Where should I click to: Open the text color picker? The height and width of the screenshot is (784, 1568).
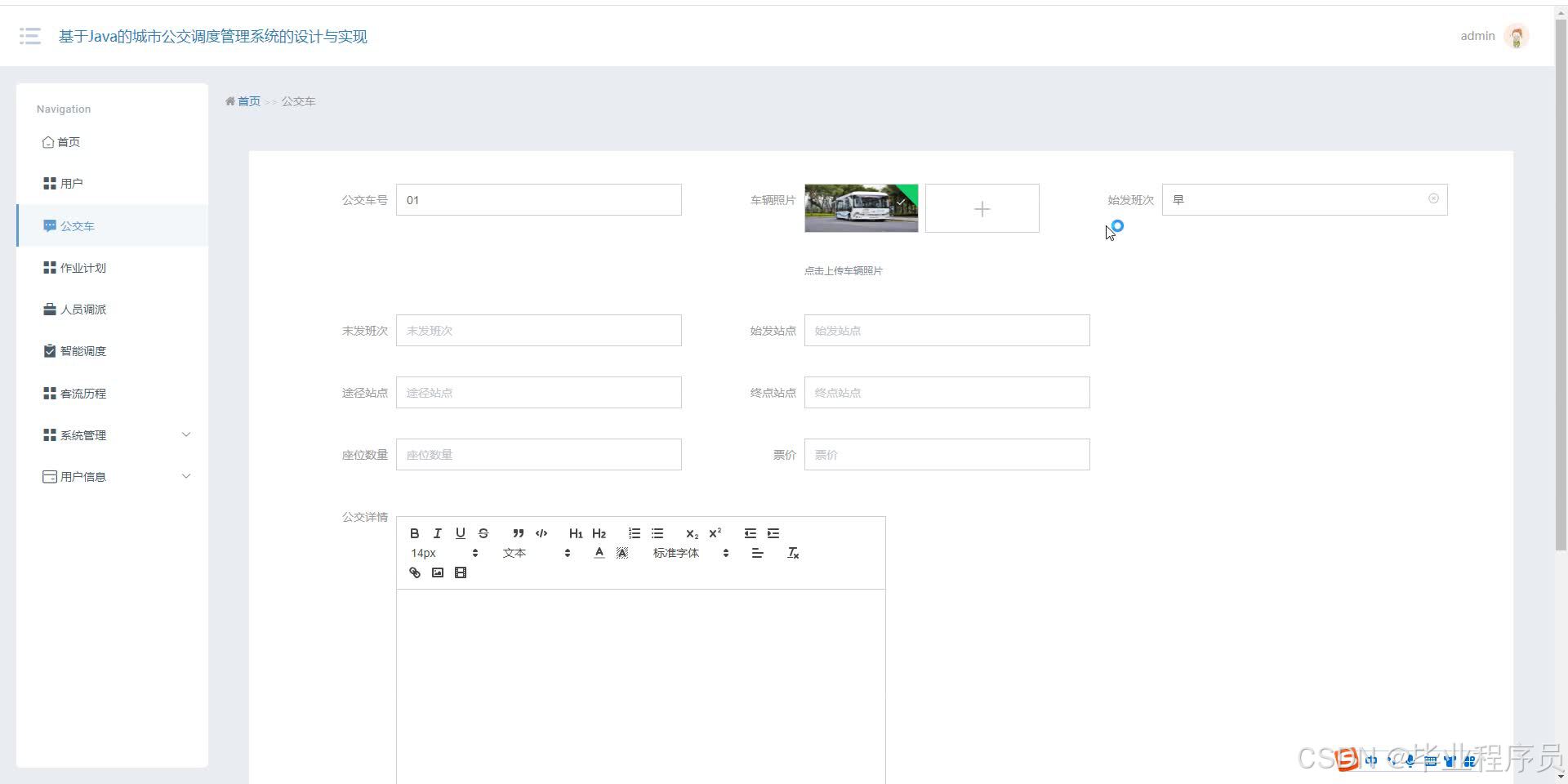[599, 553]
